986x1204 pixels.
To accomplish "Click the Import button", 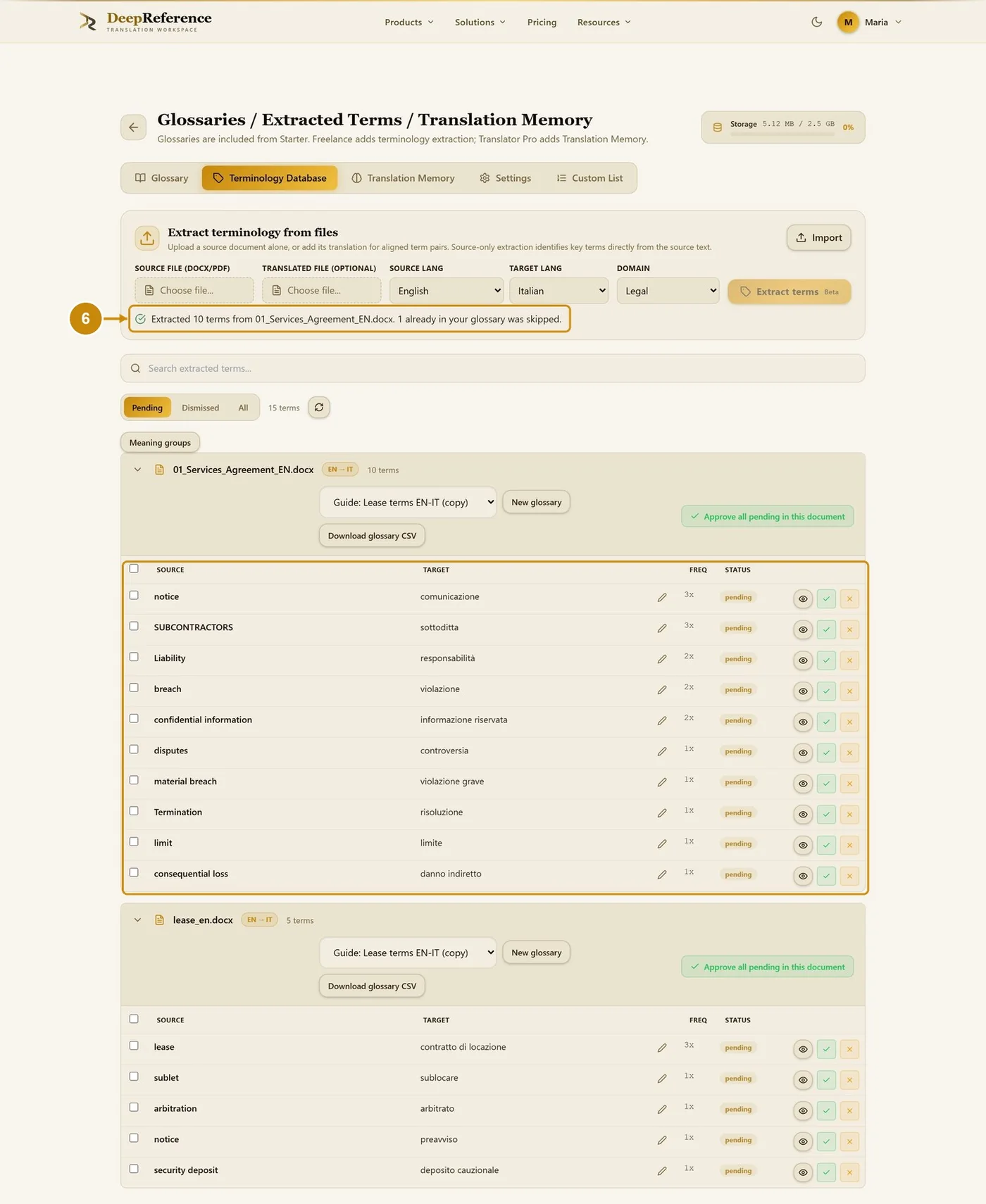I will (818, 238).
